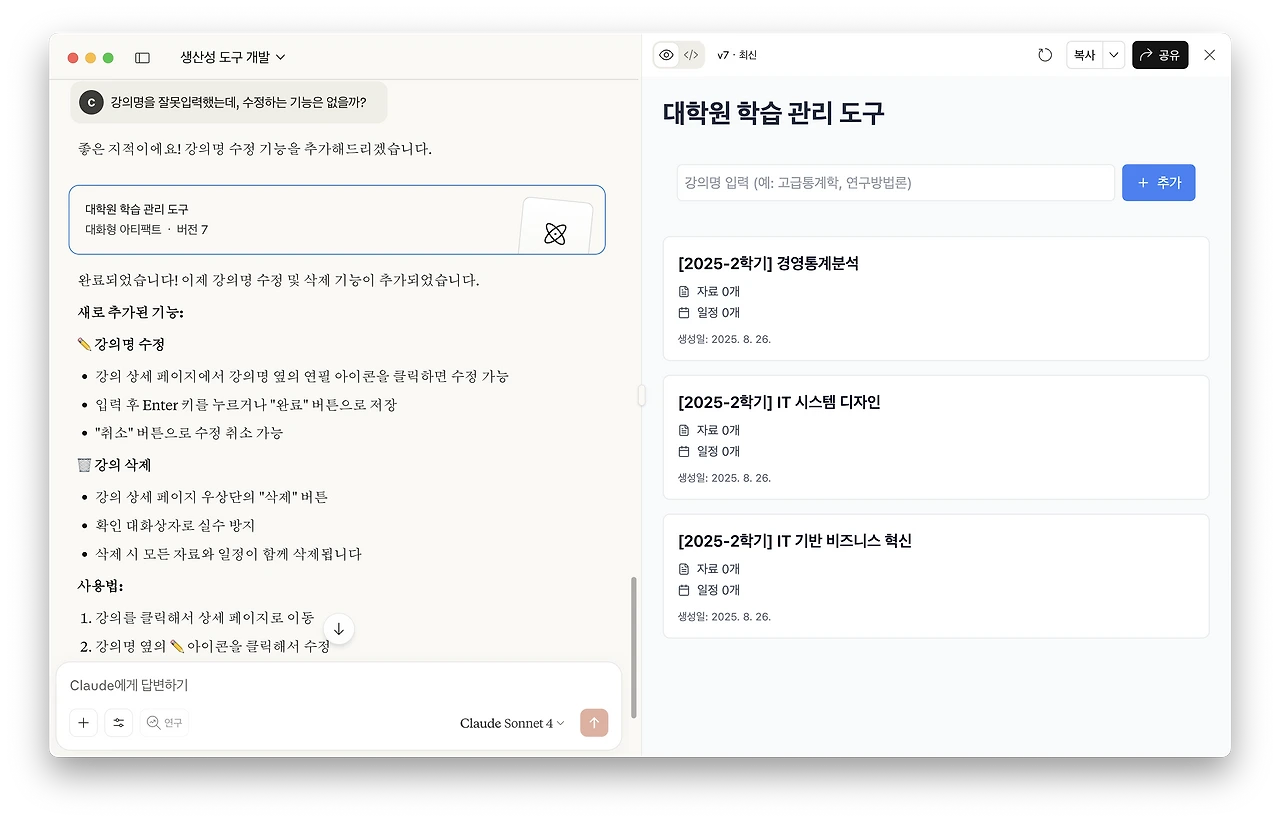The height and width of the screenshot is (822, 1280).
Task: Open the IT 기반 비즈니스 혁신 course card
Action: [x=936, y=576]
